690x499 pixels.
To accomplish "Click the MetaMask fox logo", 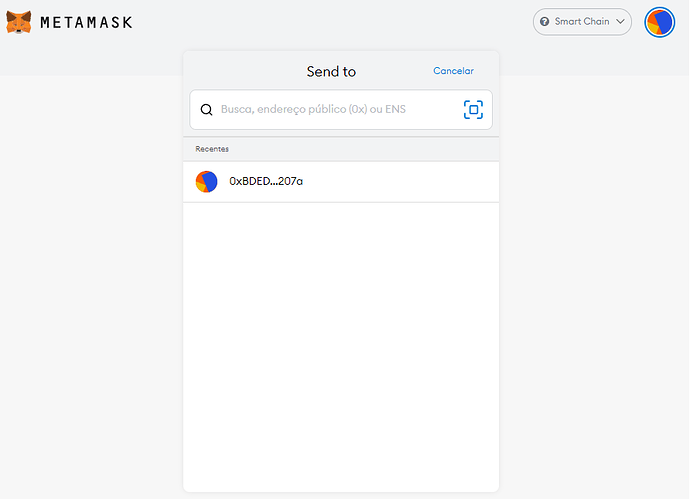I will [19, 21].
